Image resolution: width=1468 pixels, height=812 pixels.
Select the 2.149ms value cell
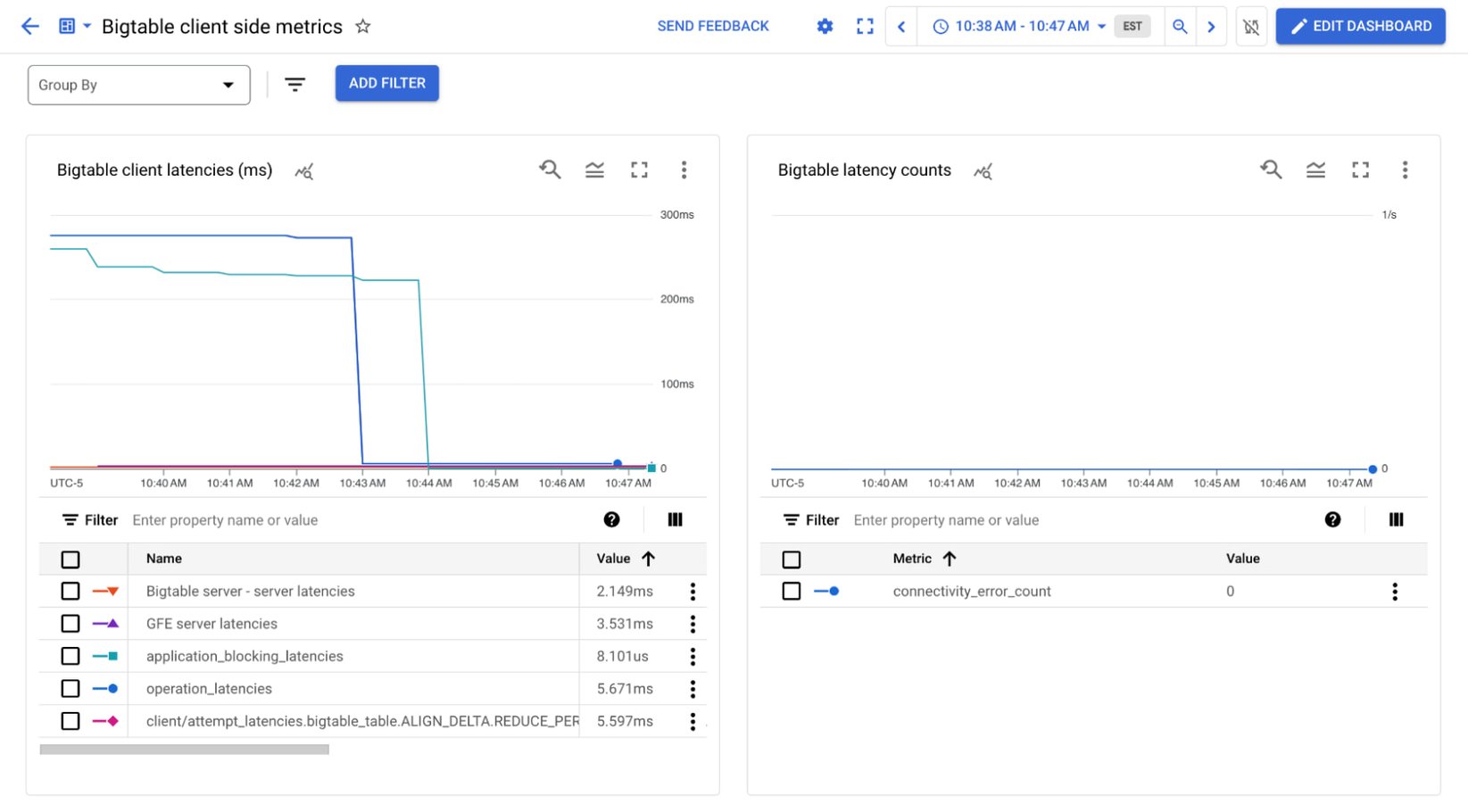625,591
